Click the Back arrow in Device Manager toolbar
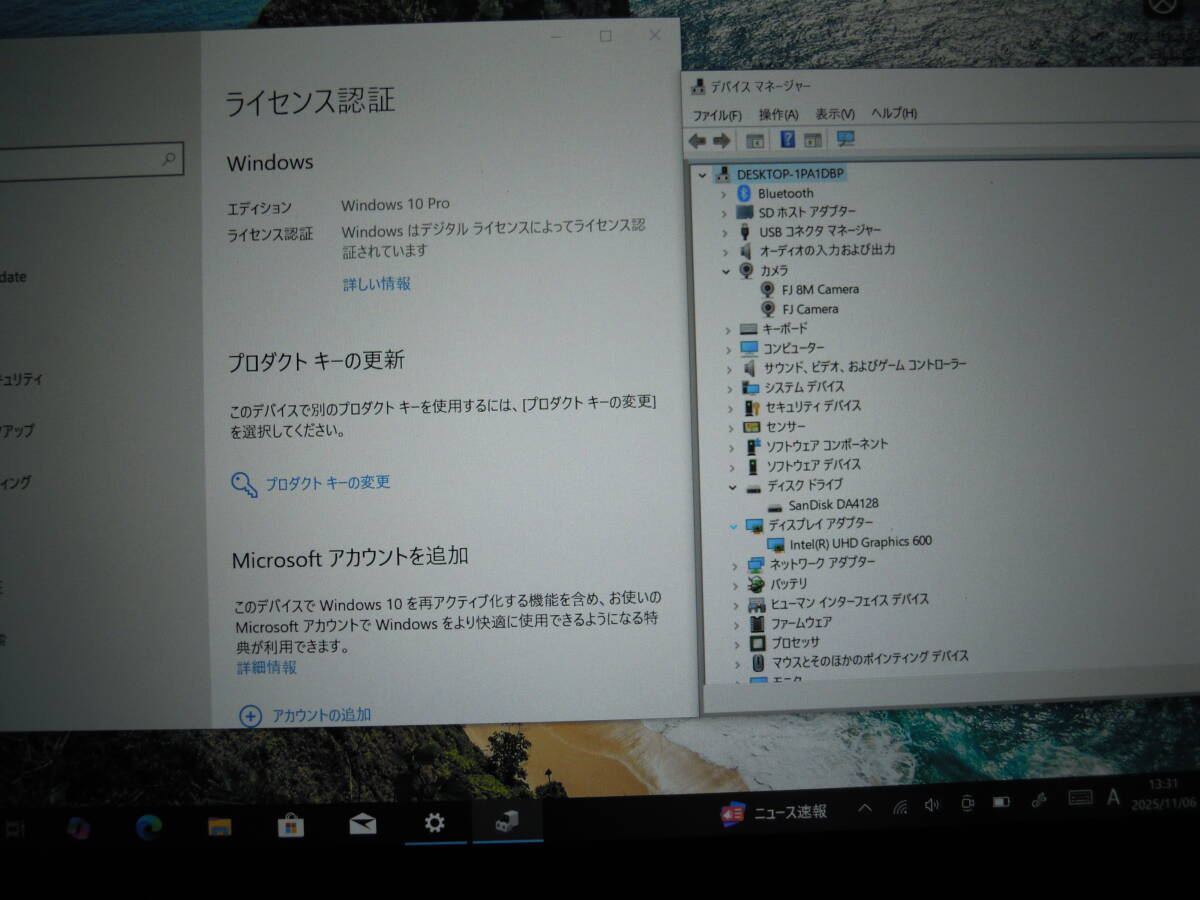The height and width of the screenshot is (900, 1200). [697, 141]
